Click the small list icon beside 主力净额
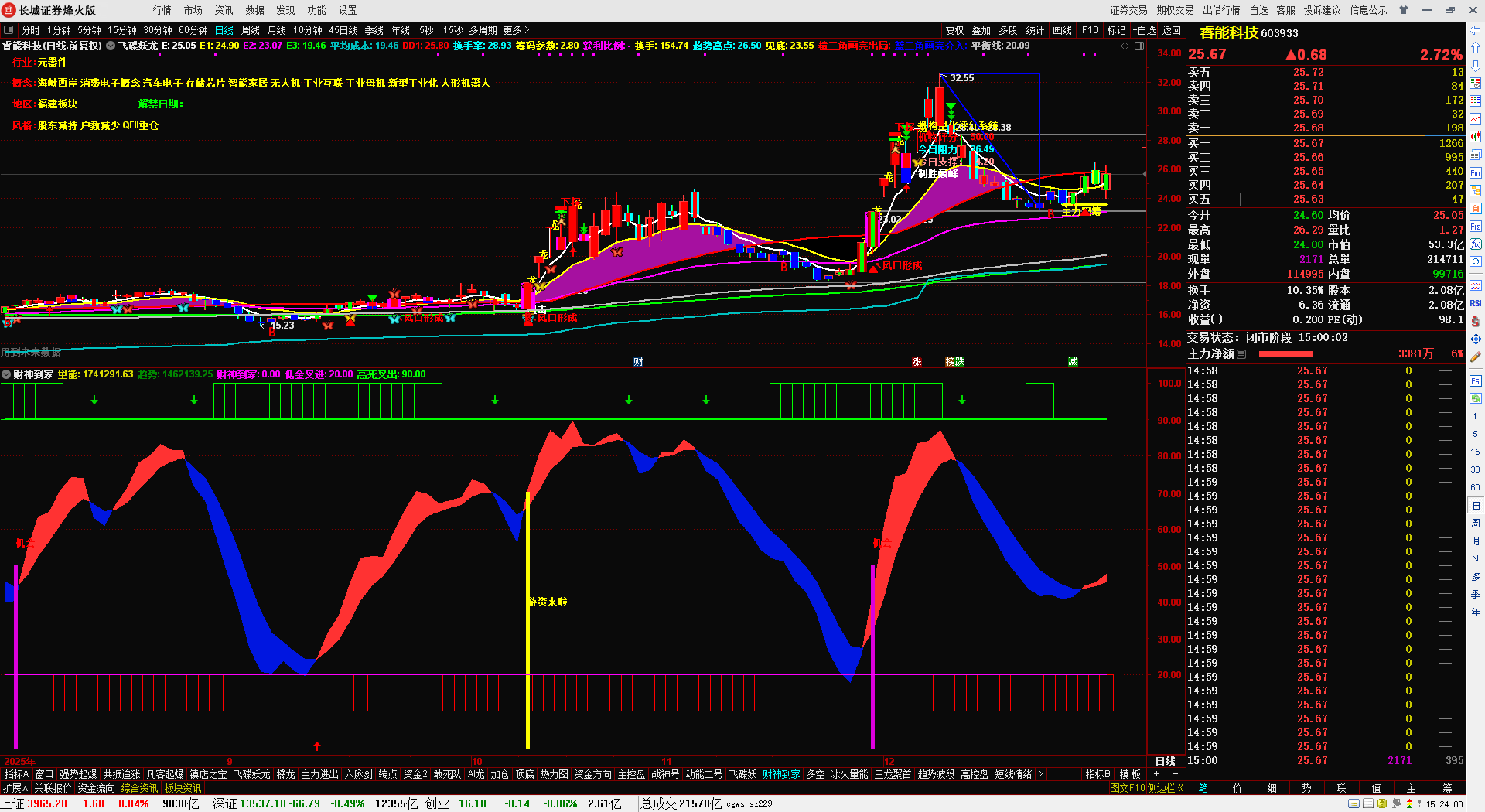 pyautogui.click(x=1241, y=354)
